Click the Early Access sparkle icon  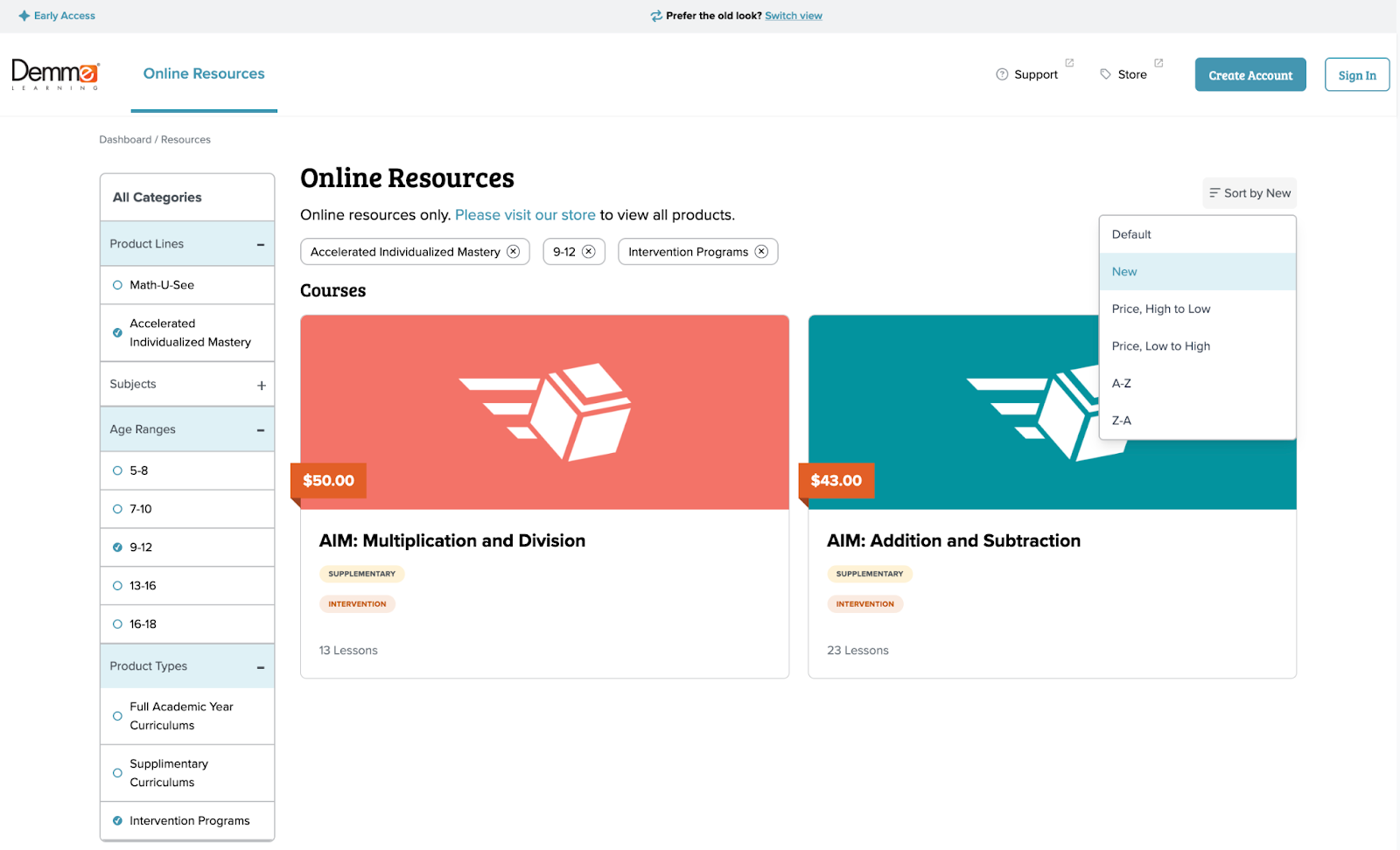point(24,16)
